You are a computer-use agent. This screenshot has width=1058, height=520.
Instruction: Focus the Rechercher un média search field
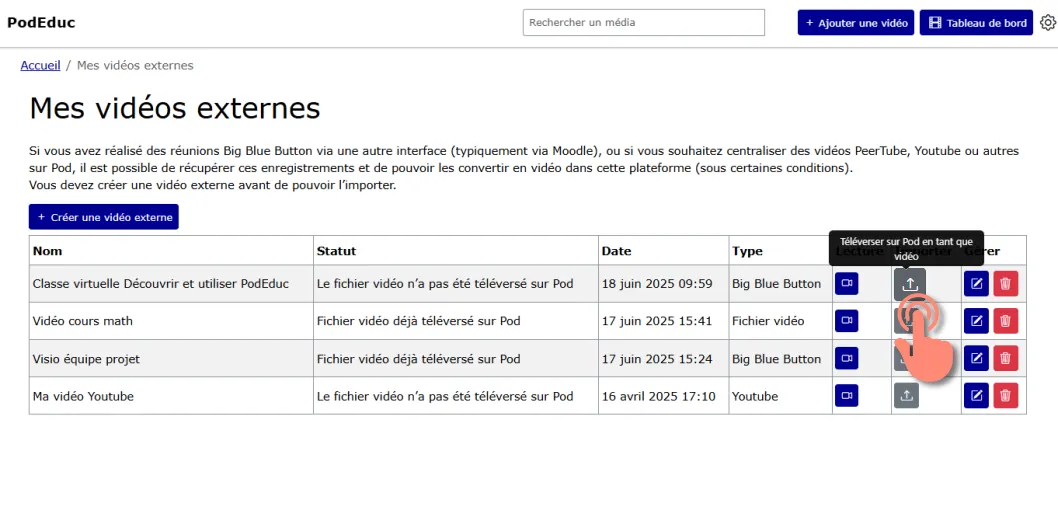pyautogui.click(x=644, y=22)
